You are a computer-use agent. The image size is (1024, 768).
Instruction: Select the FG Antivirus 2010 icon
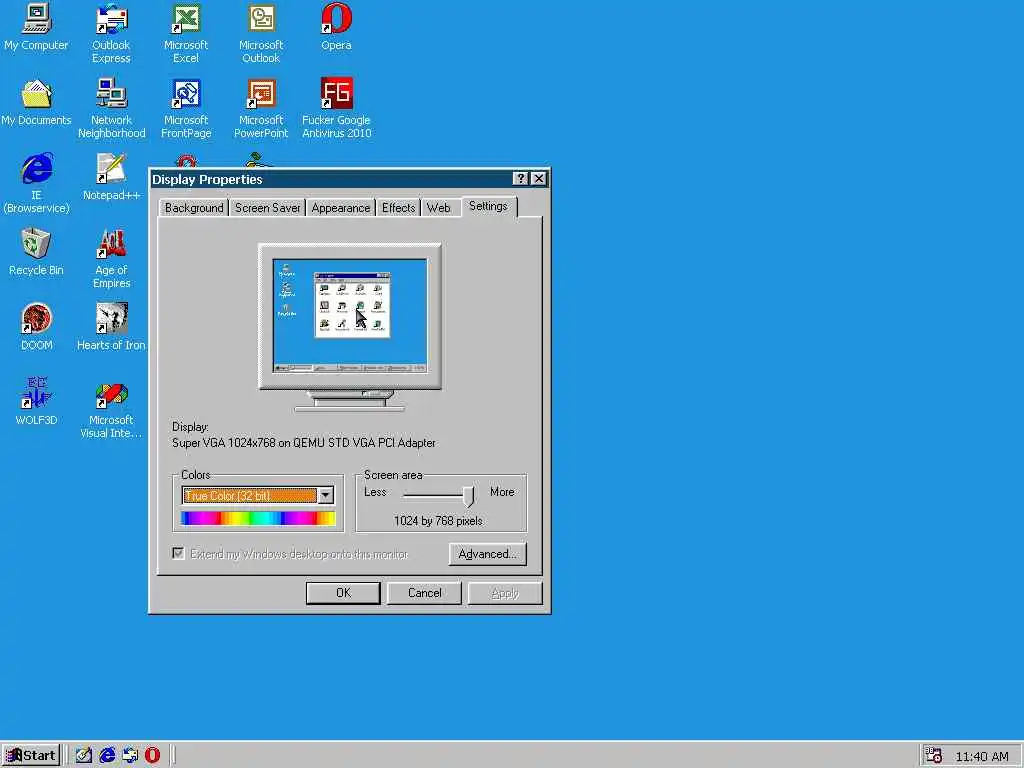(336, 108)
